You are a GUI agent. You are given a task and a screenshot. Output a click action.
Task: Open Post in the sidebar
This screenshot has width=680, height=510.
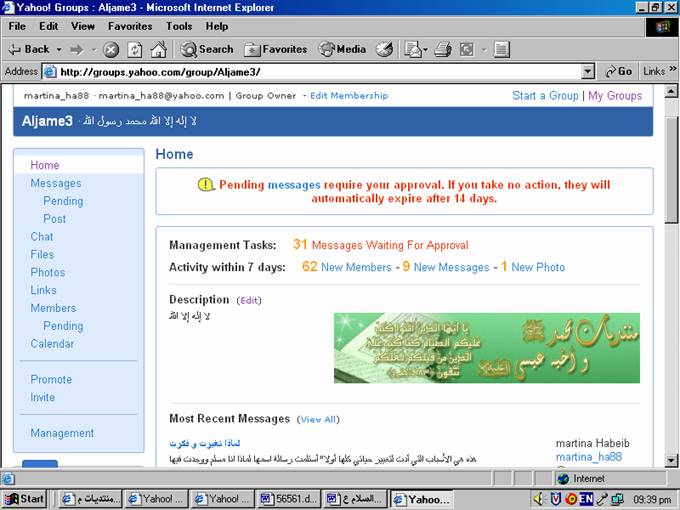click(55, 219)
